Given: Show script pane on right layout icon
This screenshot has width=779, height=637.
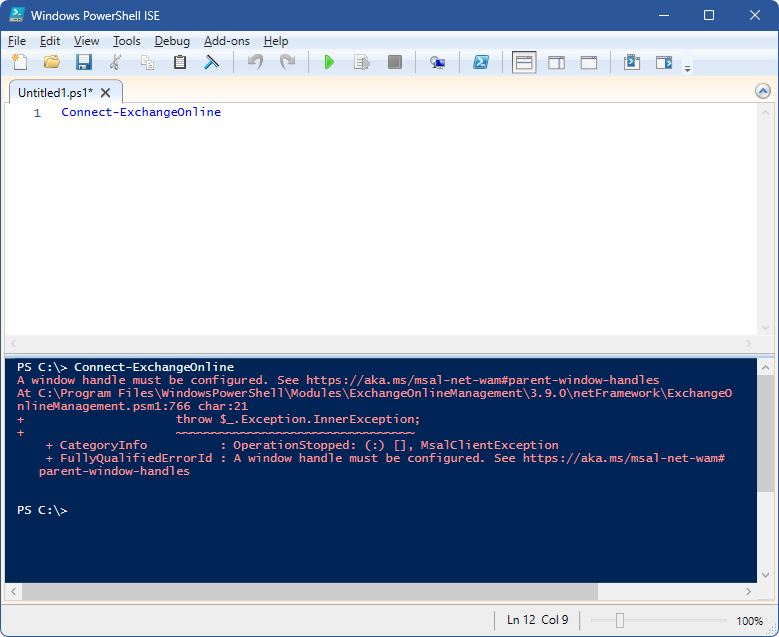Looking at the screenshot, I should (x=556, y=63).
